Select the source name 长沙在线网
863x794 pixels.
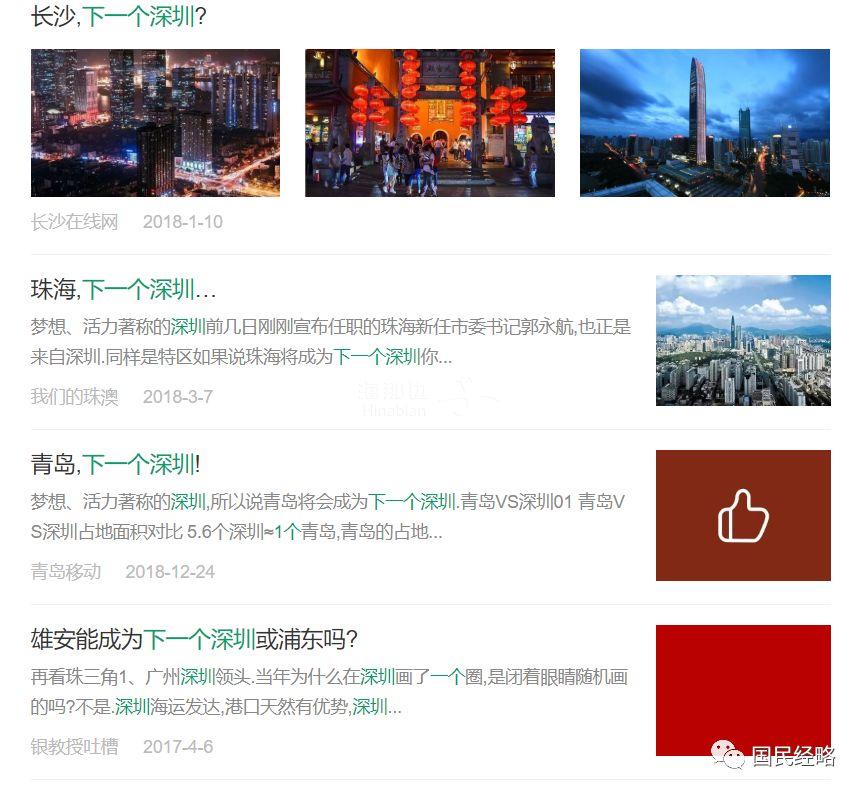(x=74, y=222)
